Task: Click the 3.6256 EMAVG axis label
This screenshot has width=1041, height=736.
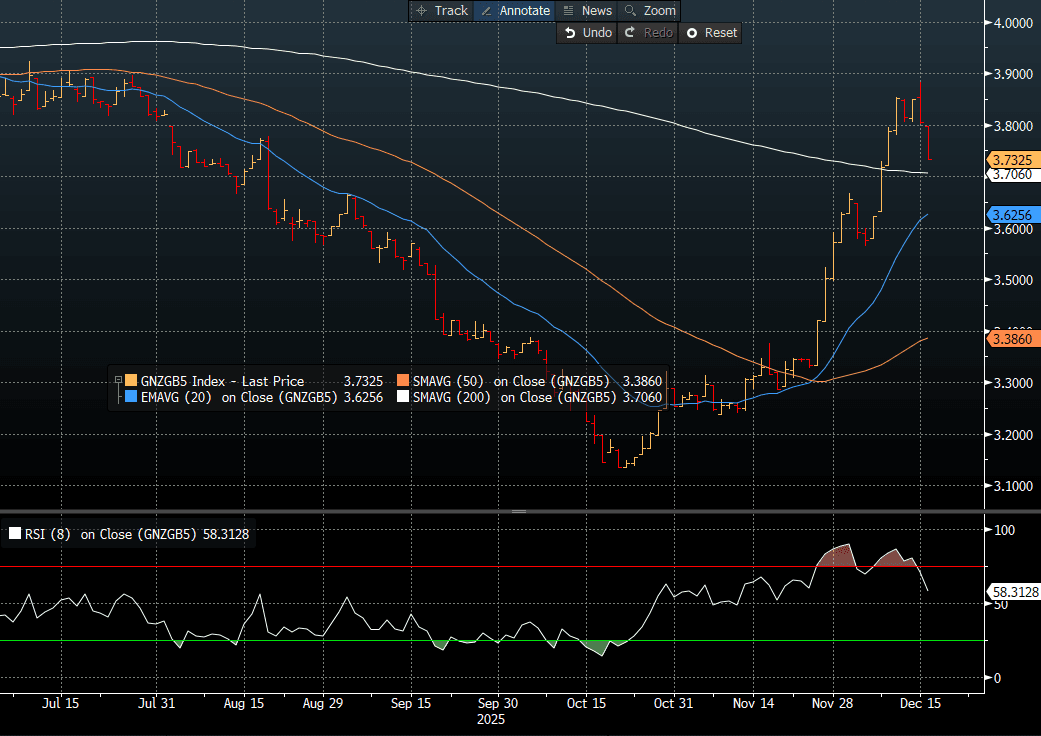Action: [1011, 215]
